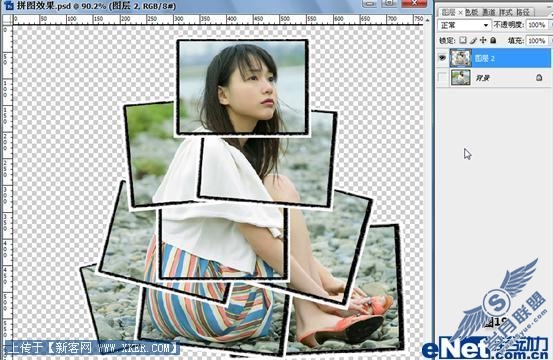Click the vertical scrollbar up arrow of the document
Viewport: 553px width, 360px height.
(x=427, y=19)
